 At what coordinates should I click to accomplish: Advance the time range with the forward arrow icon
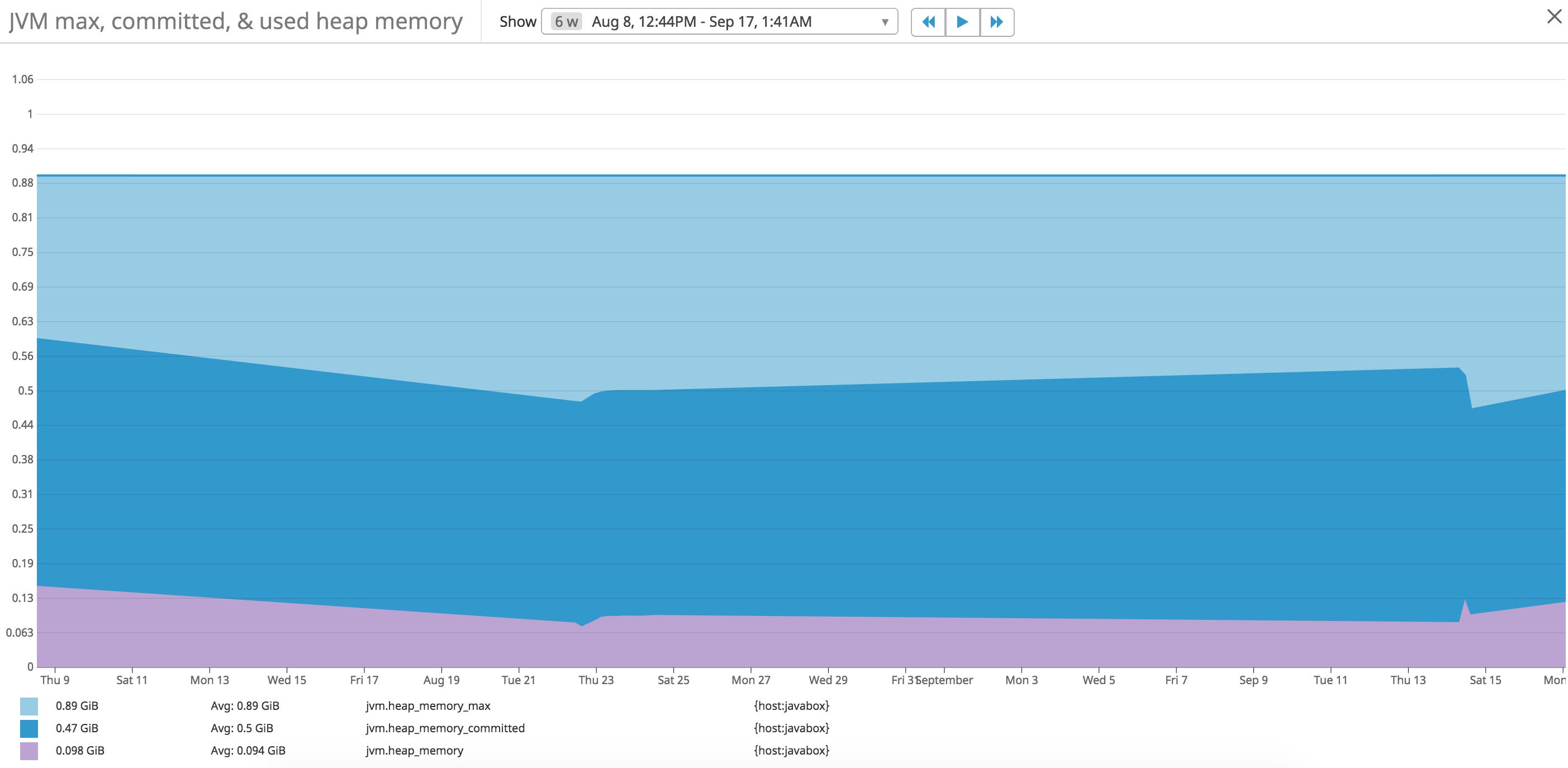(x=962, y=22)
